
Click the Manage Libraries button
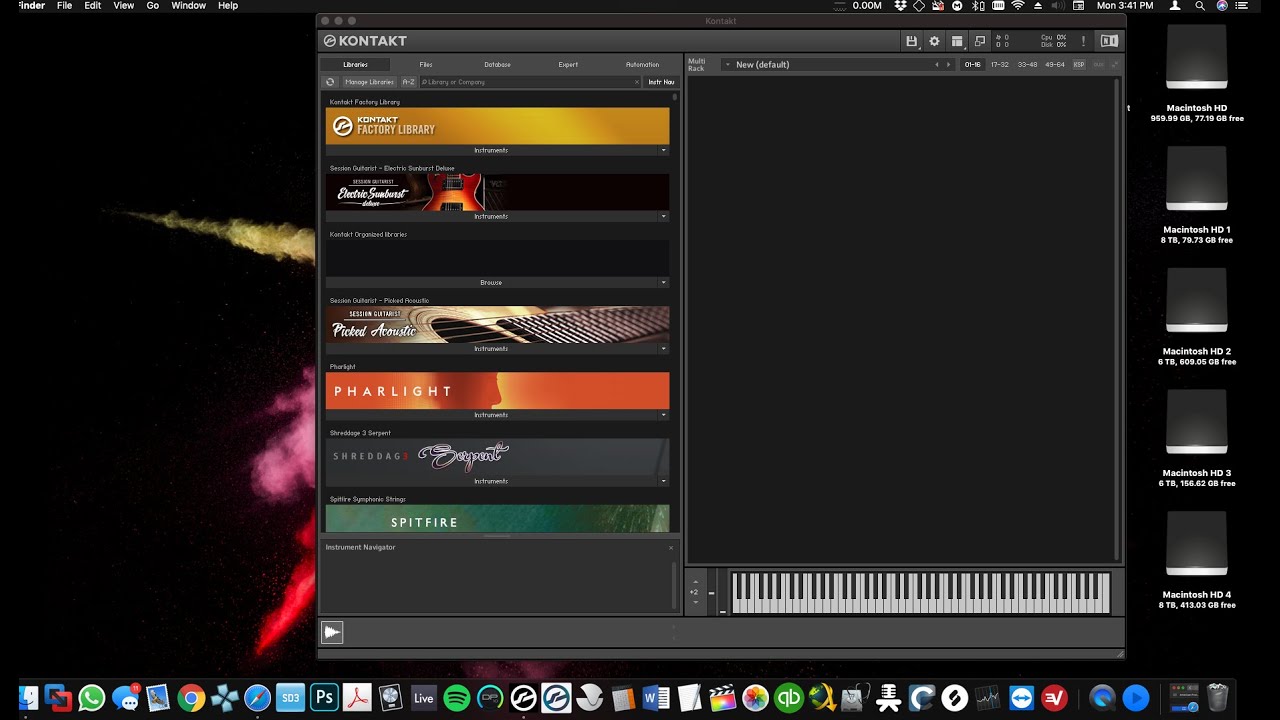(369, 82)
